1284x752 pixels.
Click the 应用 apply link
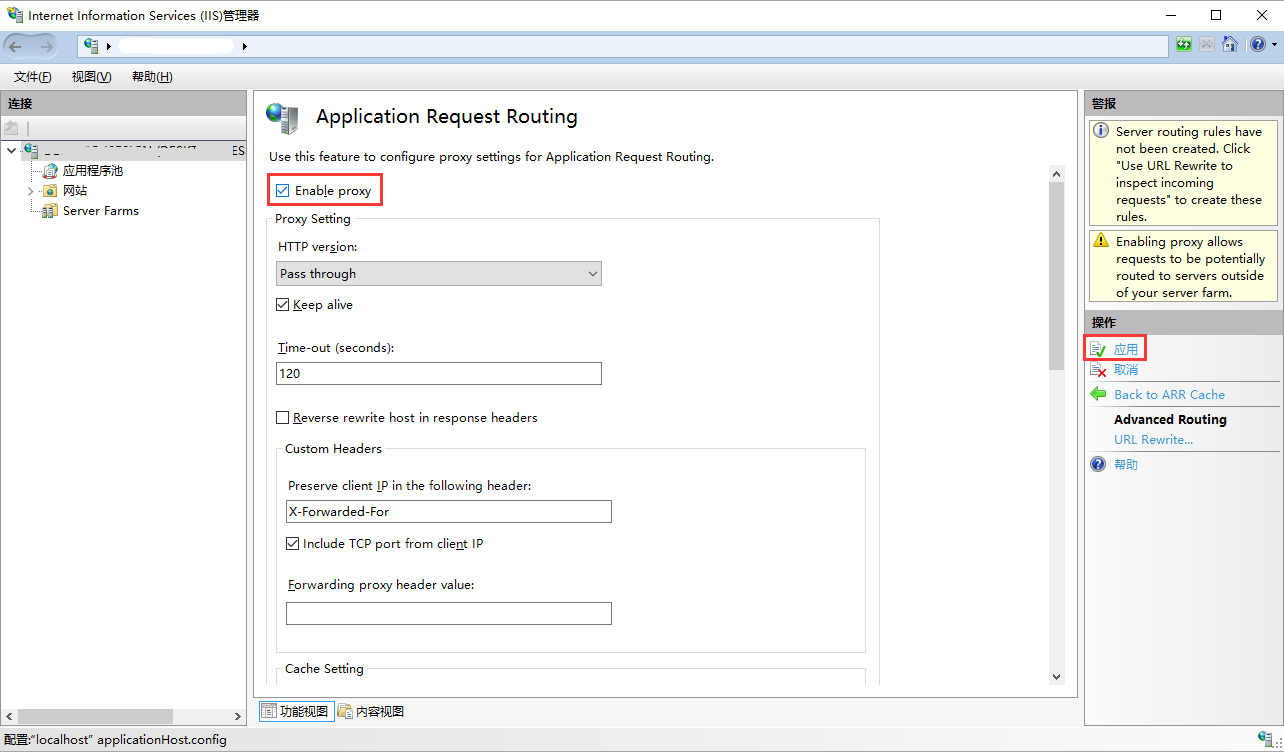pos(1126,350)
